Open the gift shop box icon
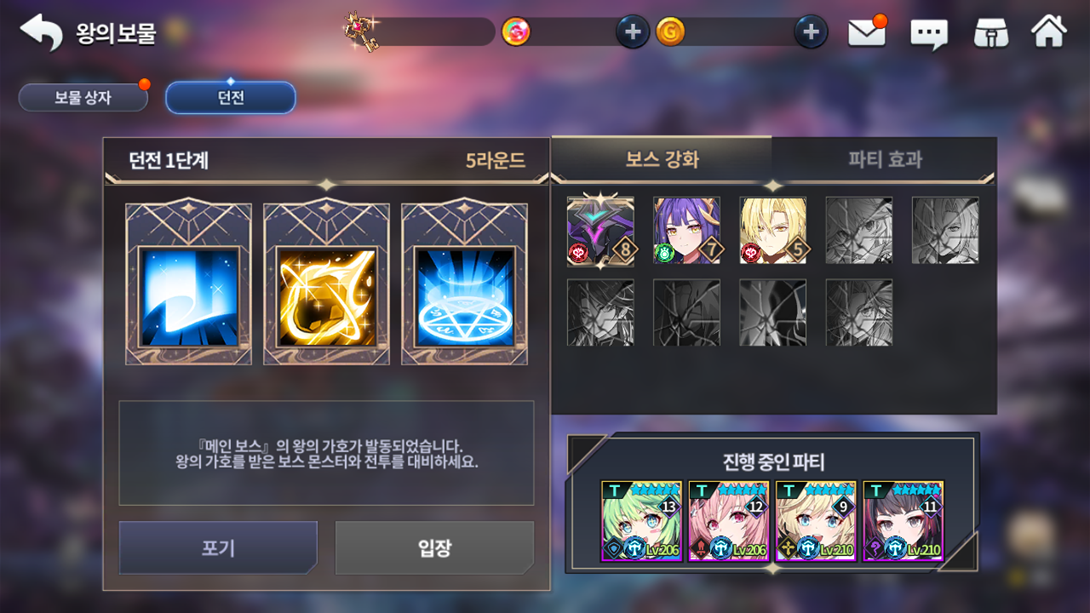The width and height of the screenshot is (1090, 613). coord(991,33)
